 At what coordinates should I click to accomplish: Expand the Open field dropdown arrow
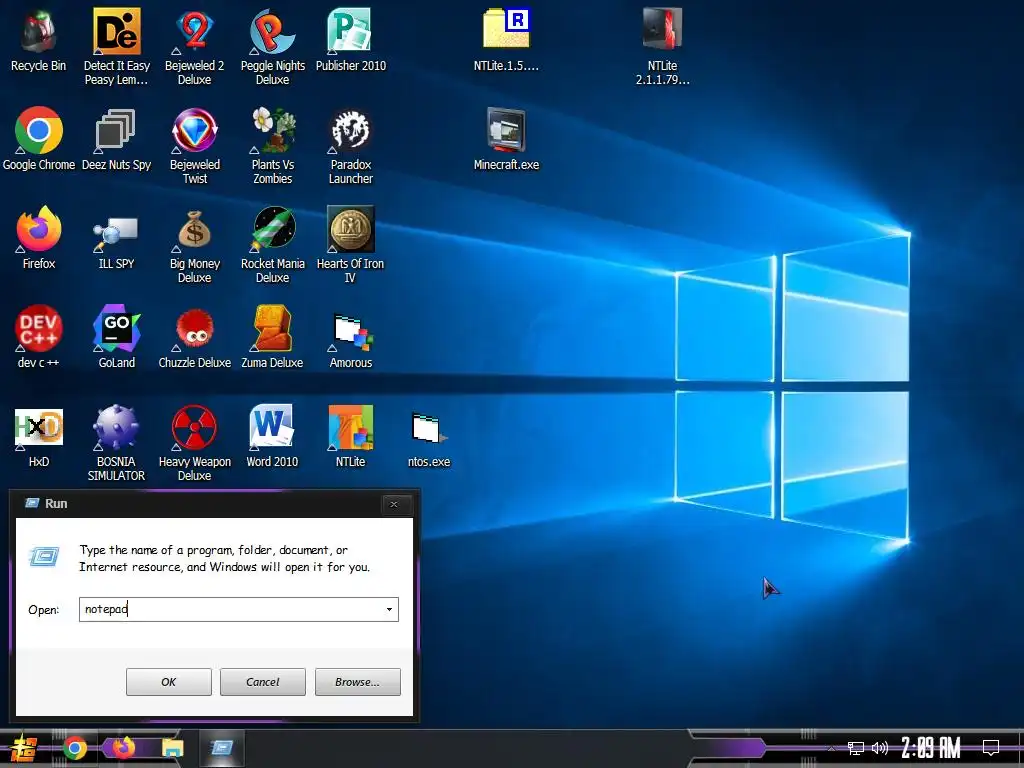coord(389,609)
